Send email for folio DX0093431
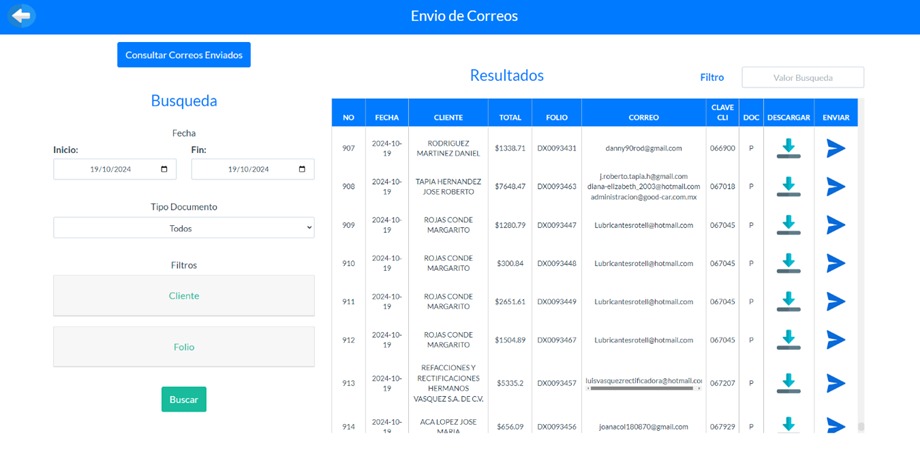This screenshot has width=920, height=454. pos(836,148)
